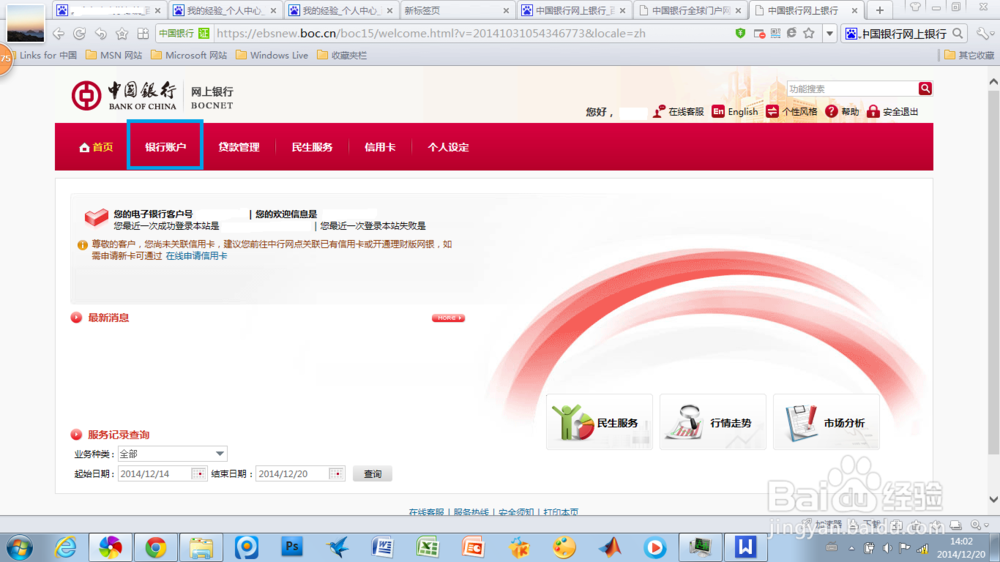The height and width of the screenshot is (562, 1000).
Task: Open the Windows Start menu
Action: point(19,548)
